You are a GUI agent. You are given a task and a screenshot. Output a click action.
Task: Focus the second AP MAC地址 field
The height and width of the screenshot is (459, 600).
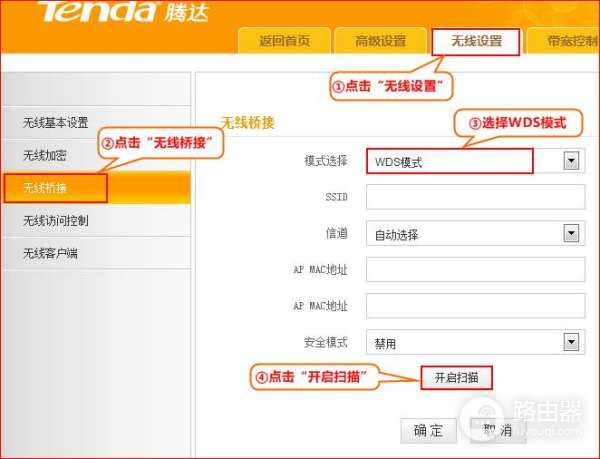(476, 306)
